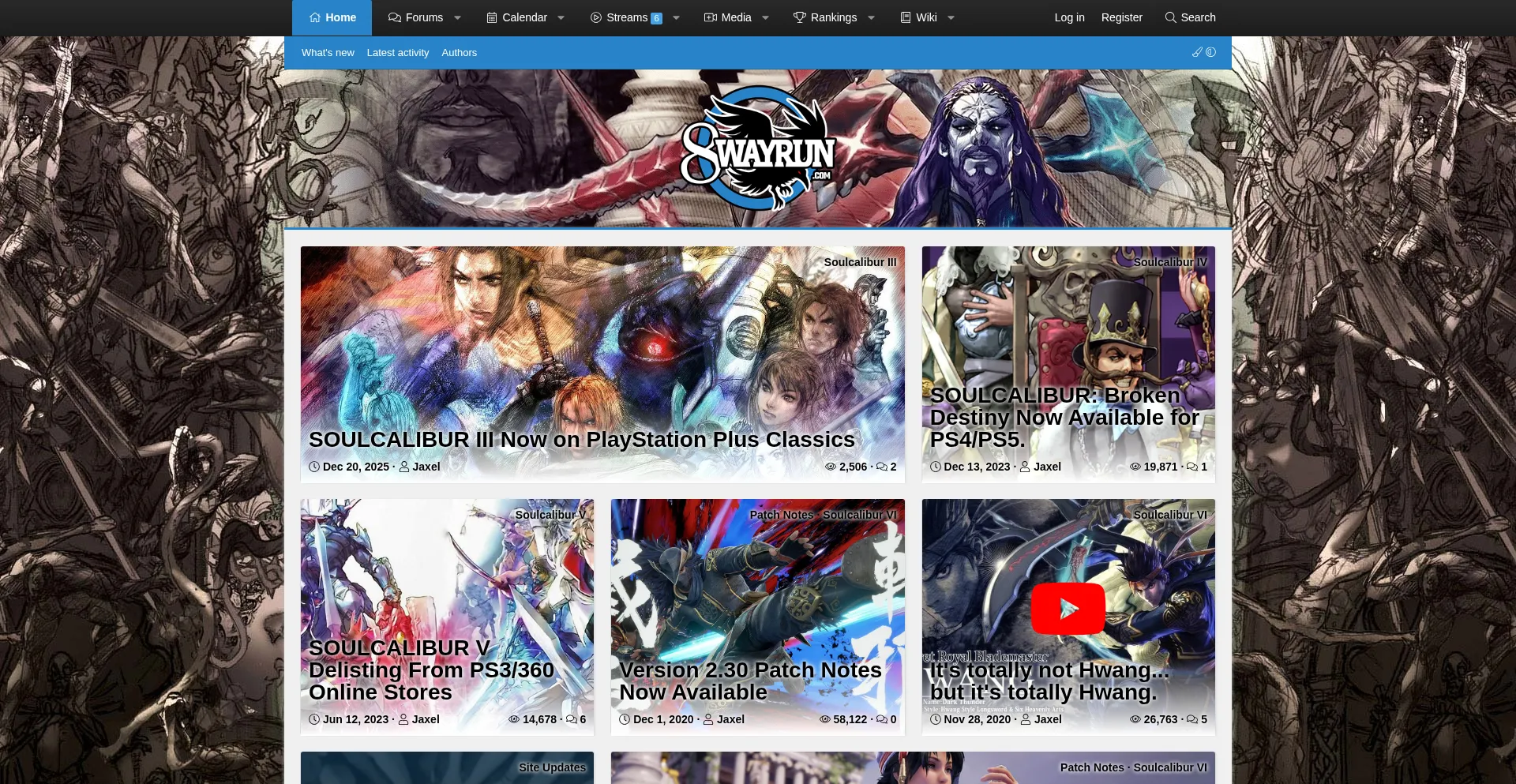The image size is (1516, 784).
Task: Open the Streams page
Action: pyautogui.click(x=626, y=17)
